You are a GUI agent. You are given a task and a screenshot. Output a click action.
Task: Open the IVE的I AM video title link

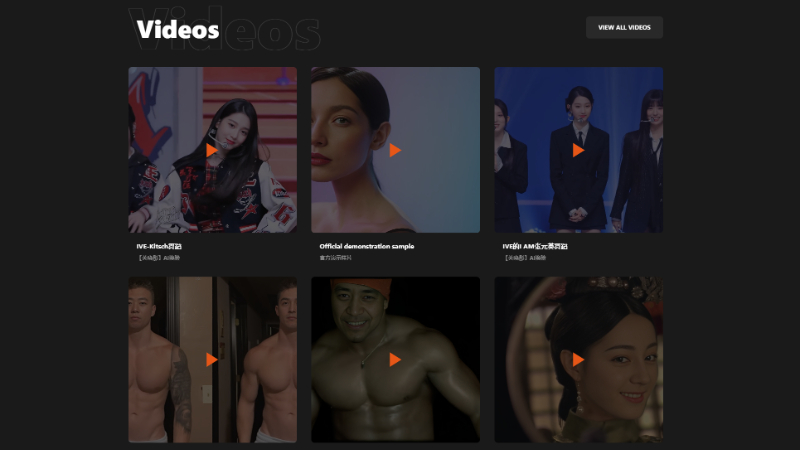coord(535,246)
